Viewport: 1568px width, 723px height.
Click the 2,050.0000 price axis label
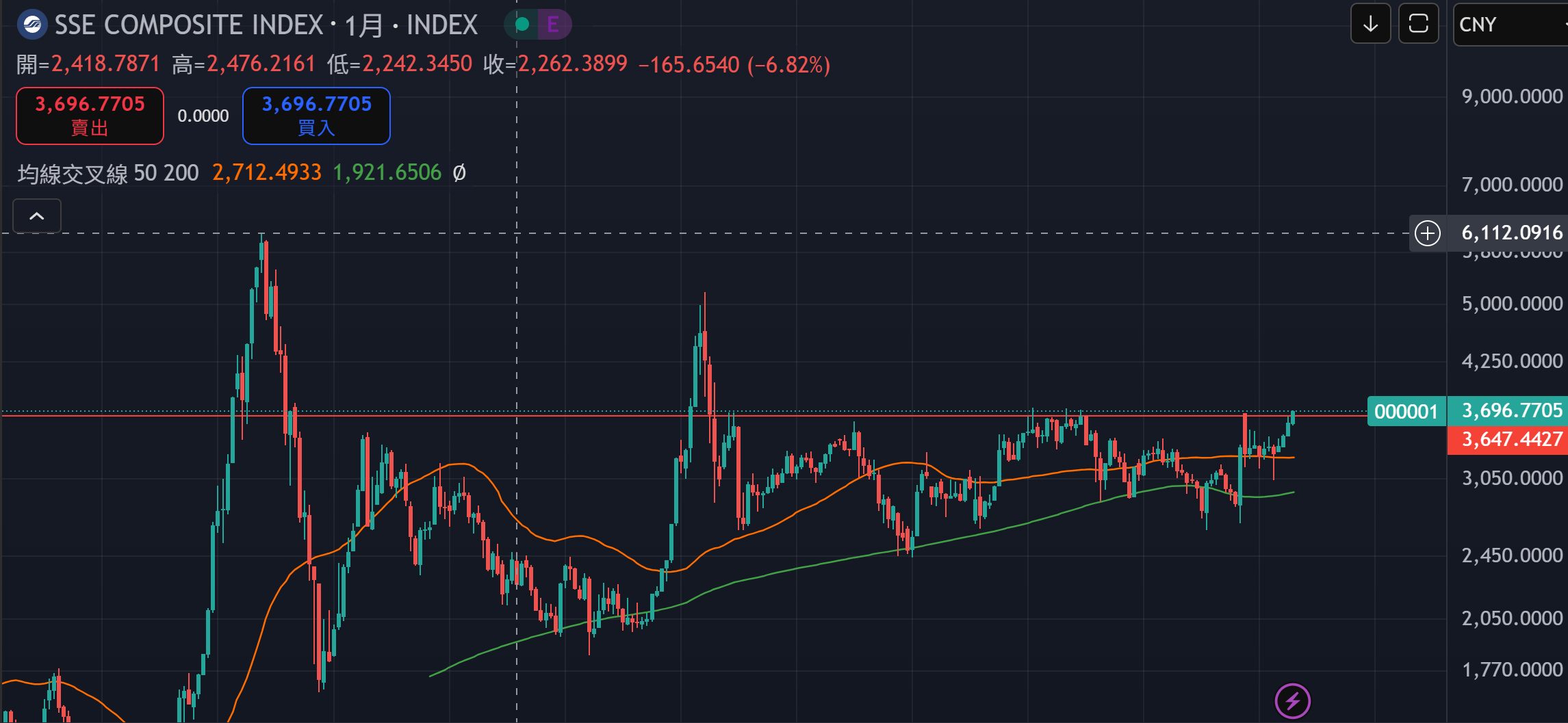pos(1512,618)
